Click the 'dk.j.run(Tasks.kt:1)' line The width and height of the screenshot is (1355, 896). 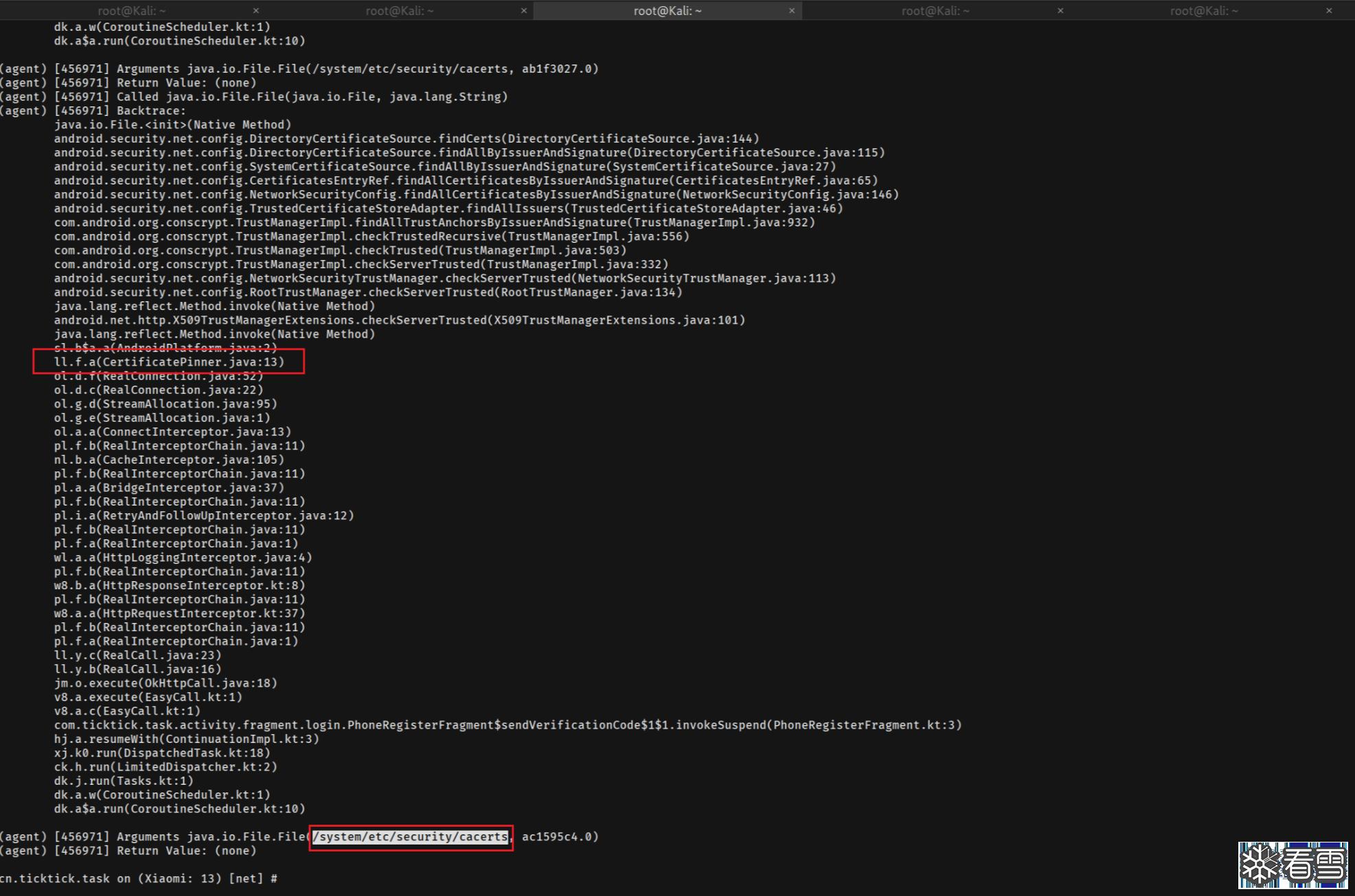[124, 781]
